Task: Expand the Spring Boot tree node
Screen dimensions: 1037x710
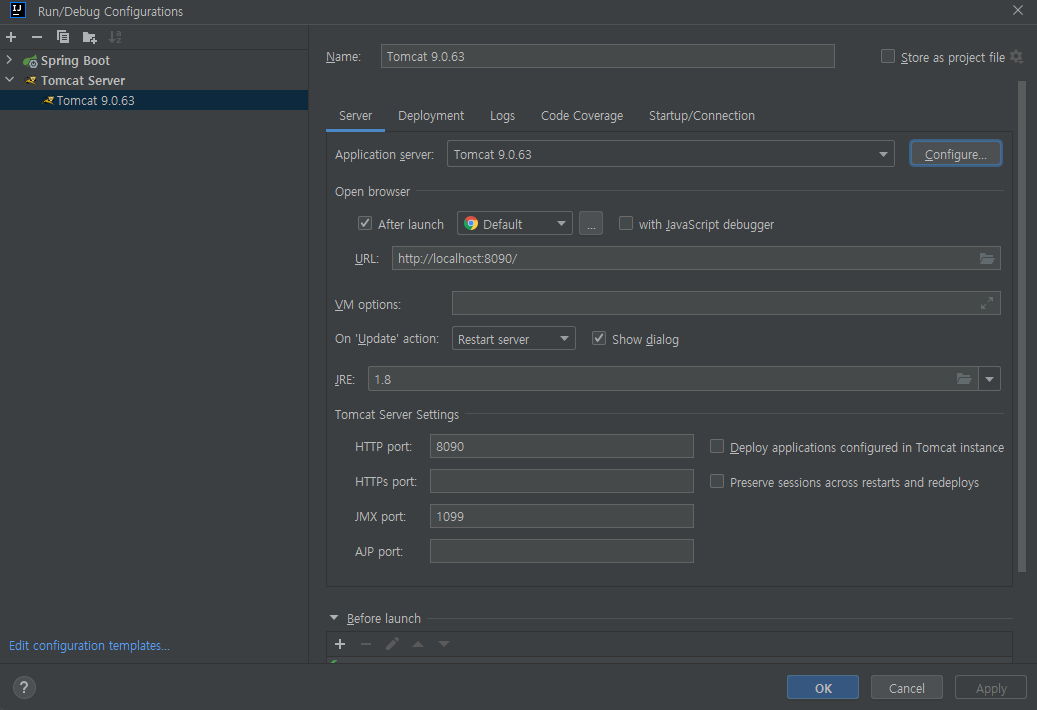Action: pos(9,60)
